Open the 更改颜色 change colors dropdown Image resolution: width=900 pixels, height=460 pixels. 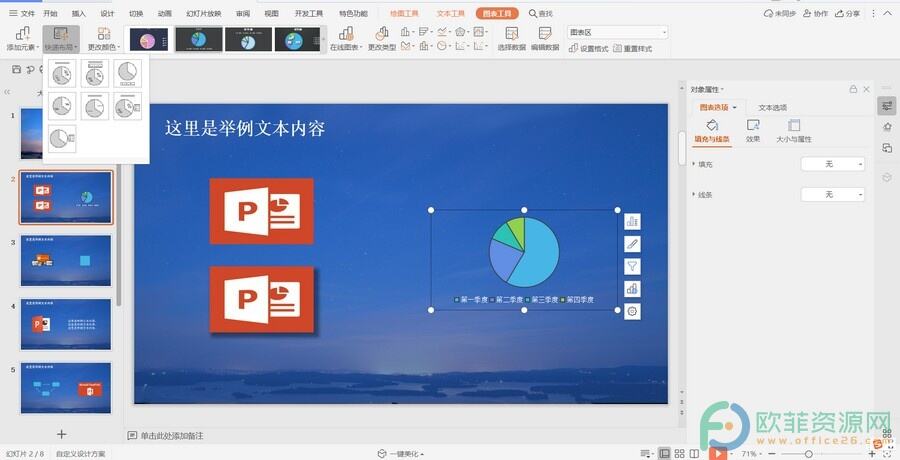coord(103,38)
